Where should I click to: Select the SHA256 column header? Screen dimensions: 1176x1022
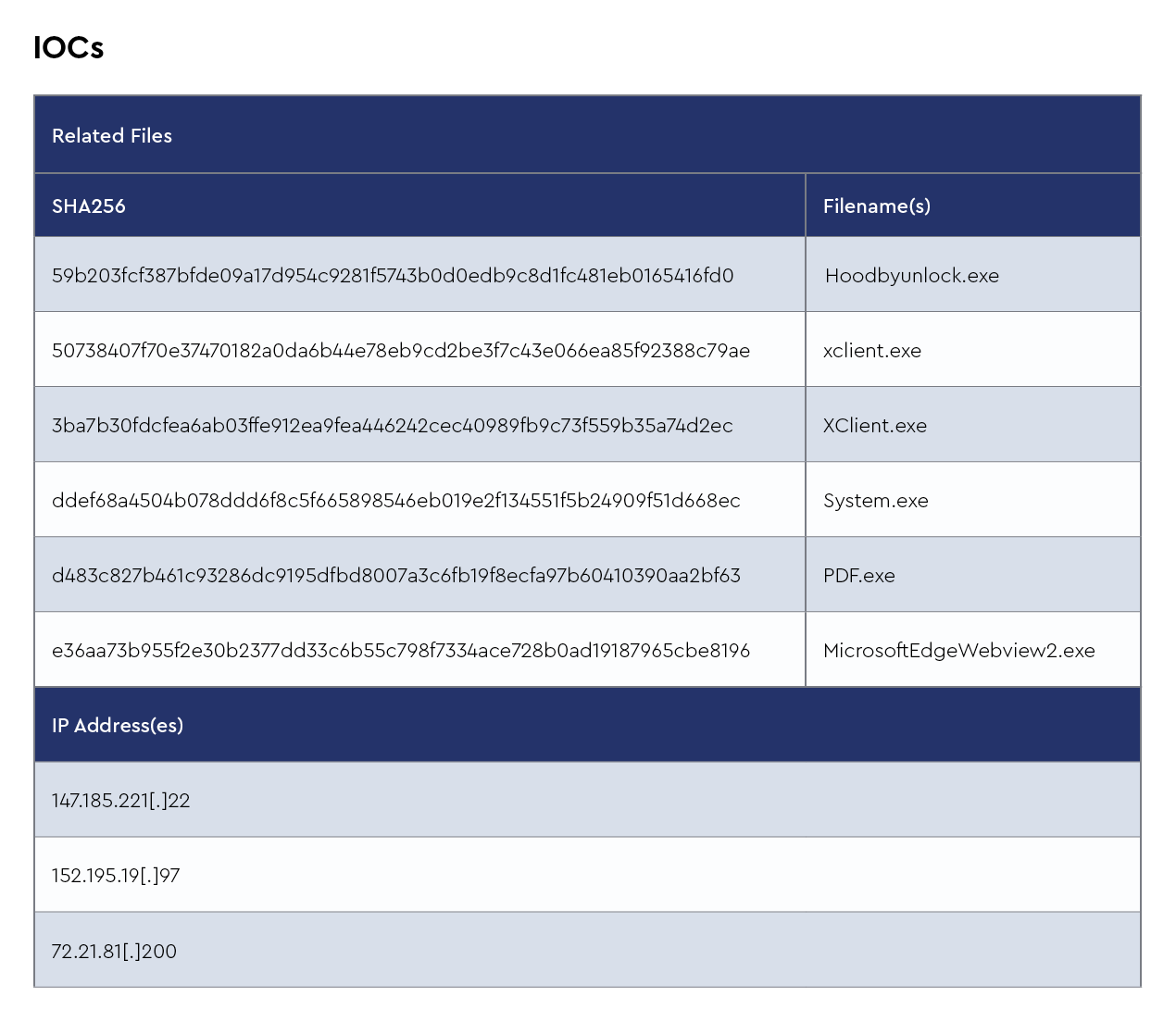[89, 206]
